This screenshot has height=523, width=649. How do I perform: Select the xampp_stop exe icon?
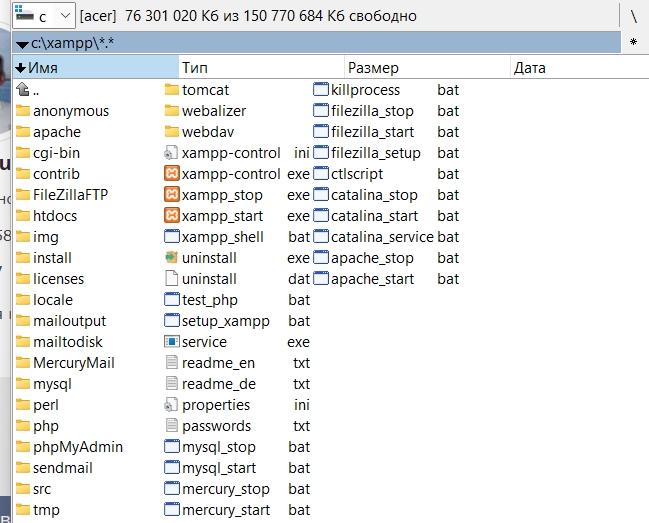[171, 195]
